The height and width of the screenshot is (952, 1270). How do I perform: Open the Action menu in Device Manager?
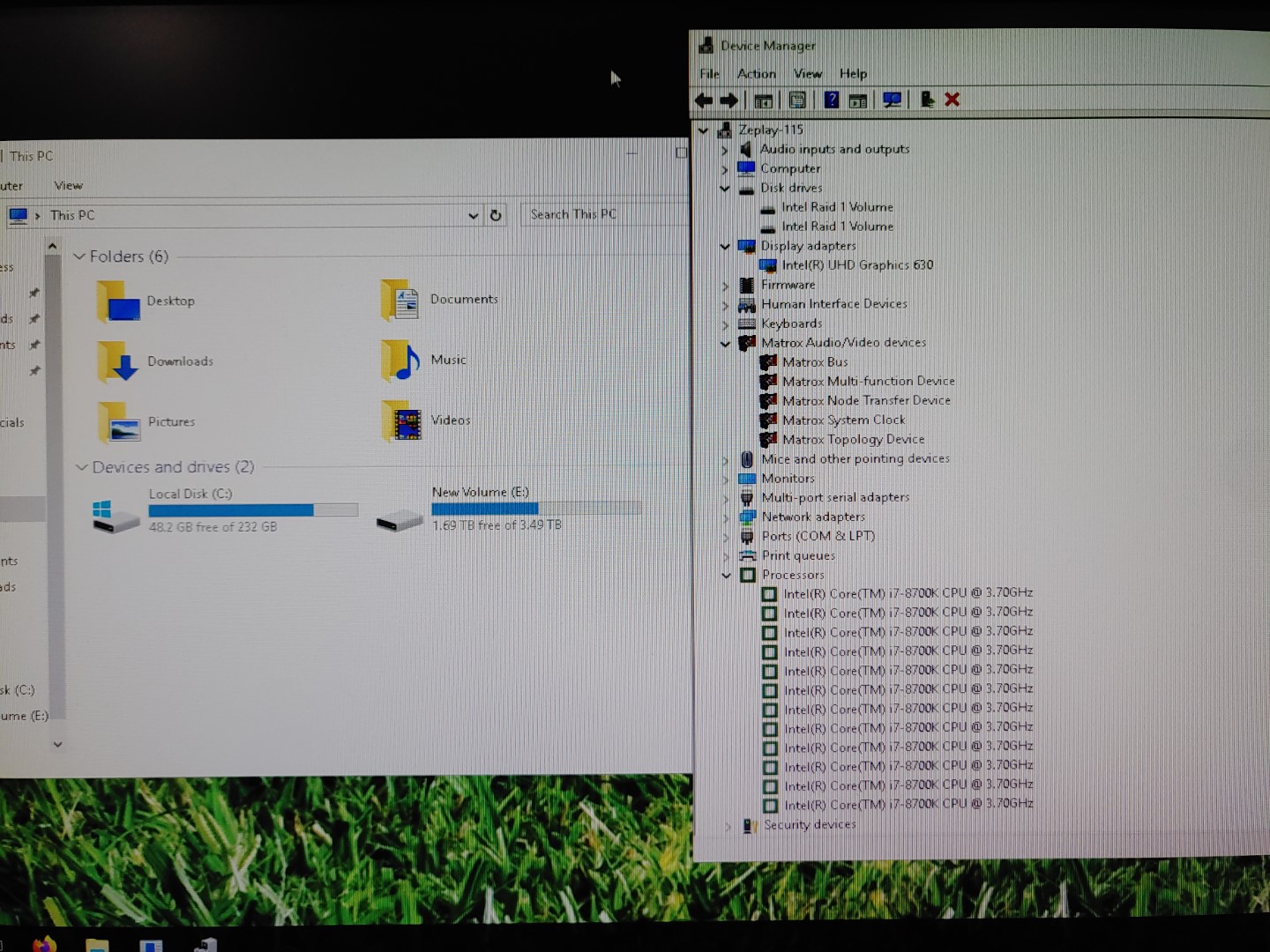point(756,74)
